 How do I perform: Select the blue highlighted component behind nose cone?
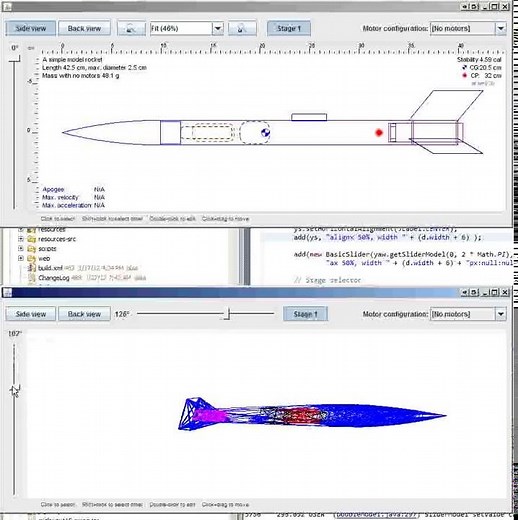[x=170, y=133]
